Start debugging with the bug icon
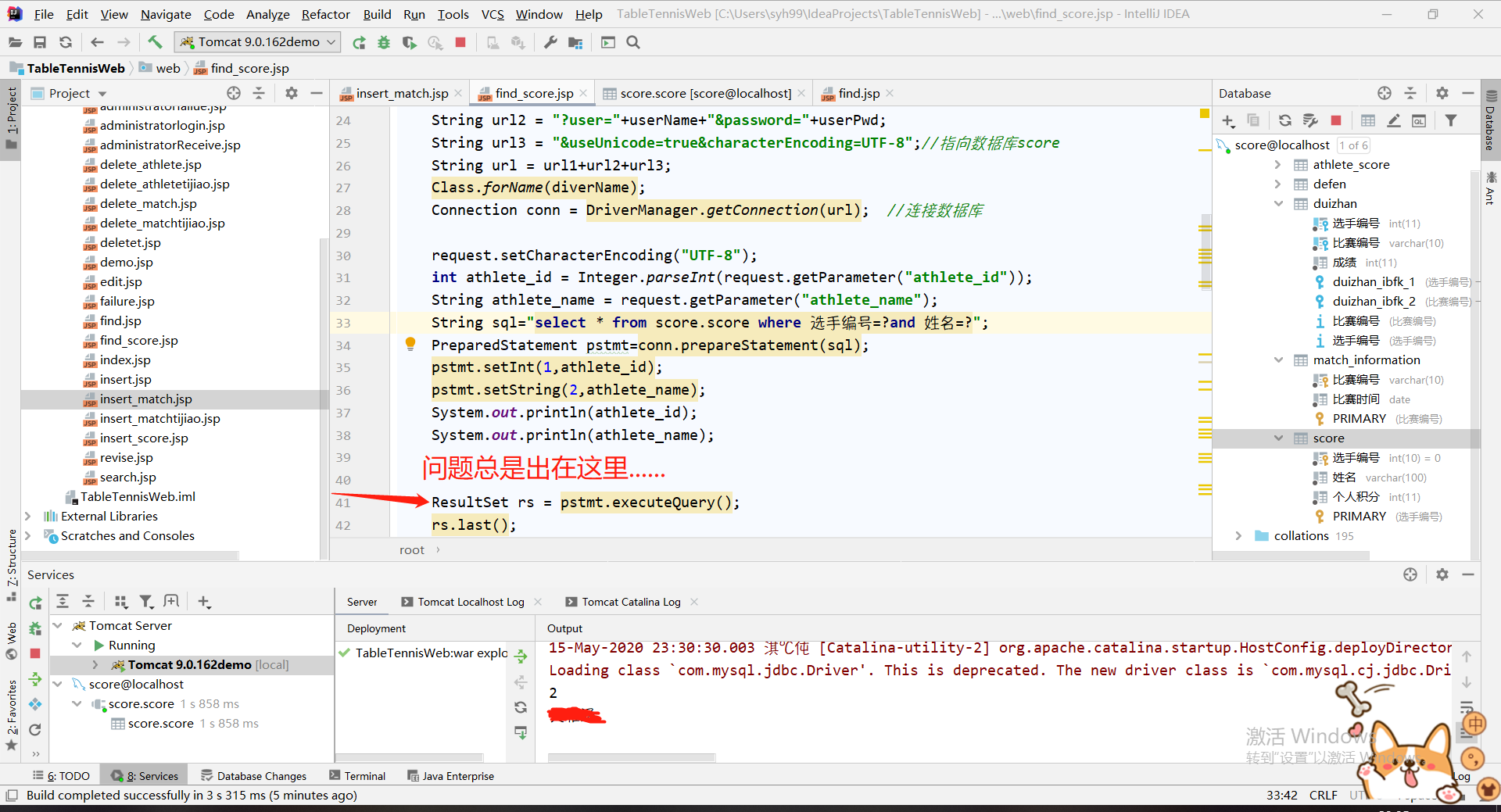Viewport: 1501px width, 812px height. (384, 42)
